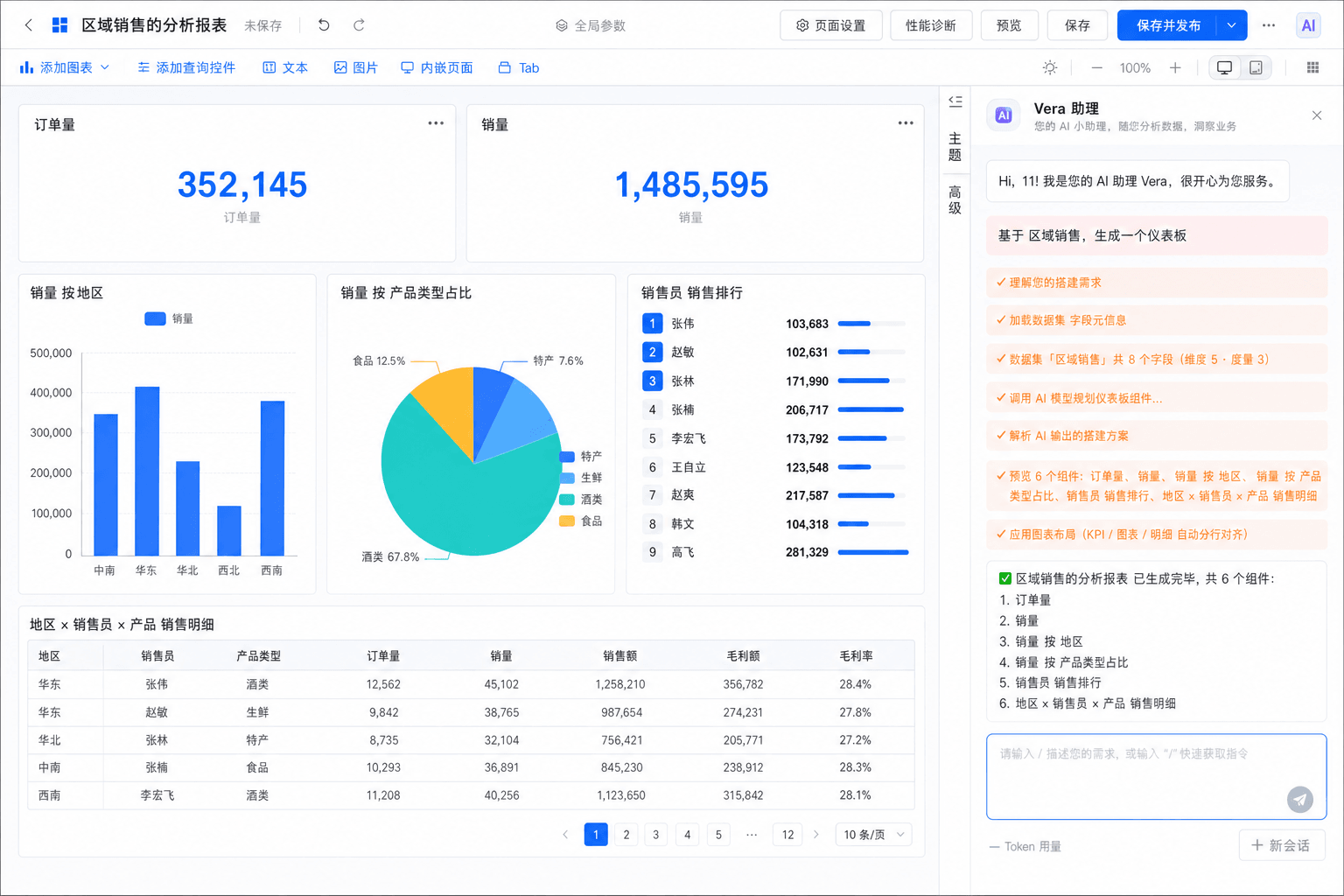This screenshot has width=1344, height=896.
Task: Collapse the side panel with the indent icon
Action: pos(955,101)
